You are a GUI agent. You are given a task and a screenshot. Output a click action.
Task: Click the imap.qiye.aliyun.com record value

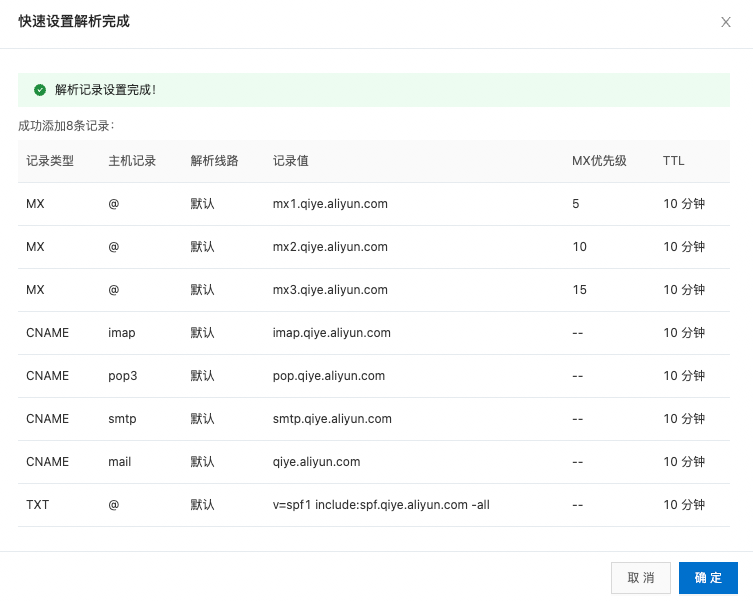[331, 333]
